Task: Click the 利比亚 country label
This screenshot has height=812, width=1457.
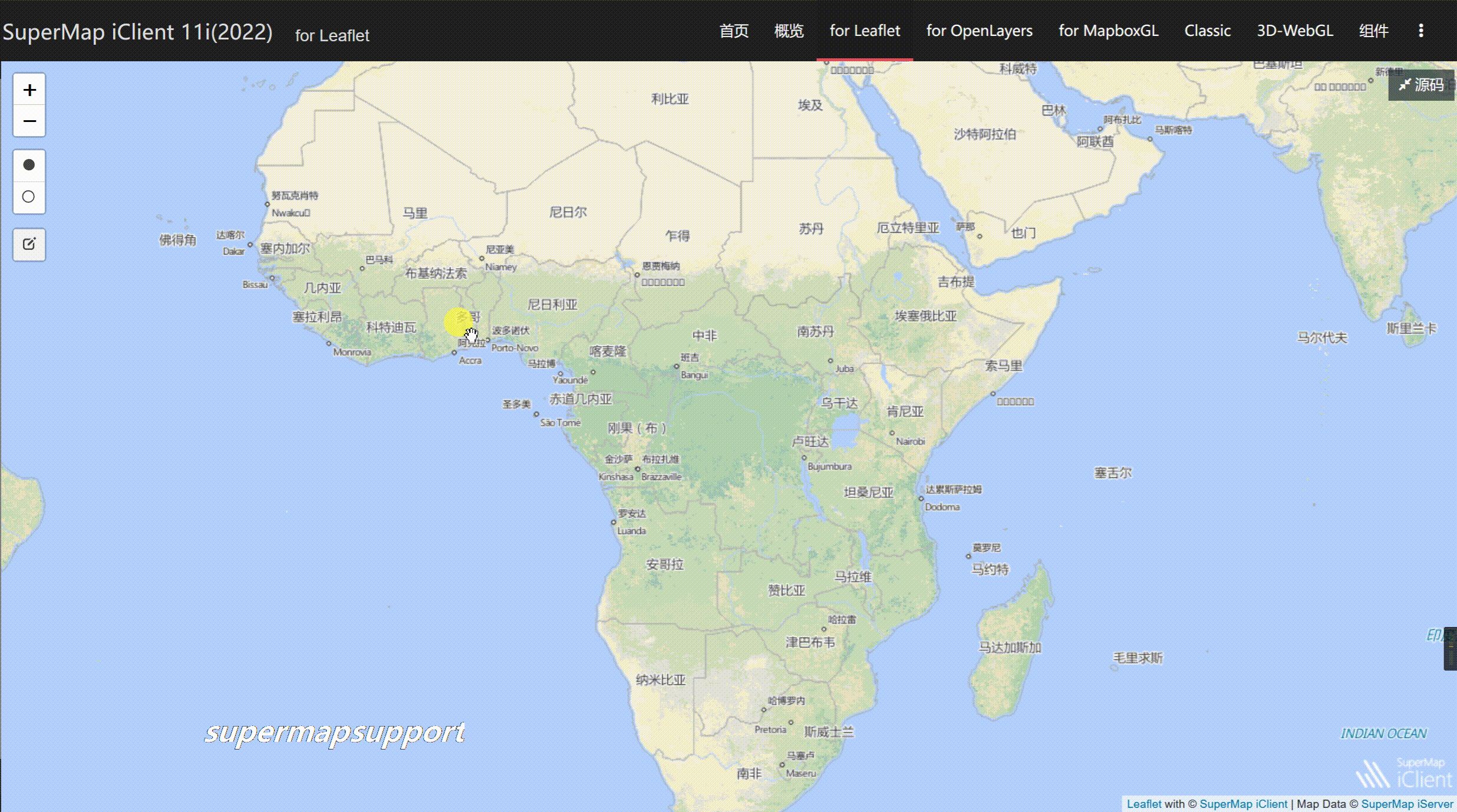Action: point(670,99)
